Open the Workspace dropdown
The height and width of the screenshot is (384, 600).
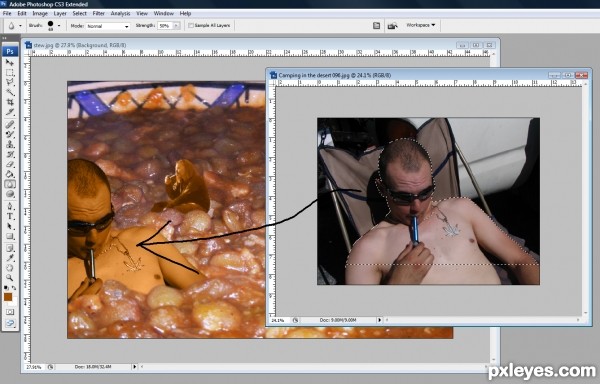[x=421, y=25]
